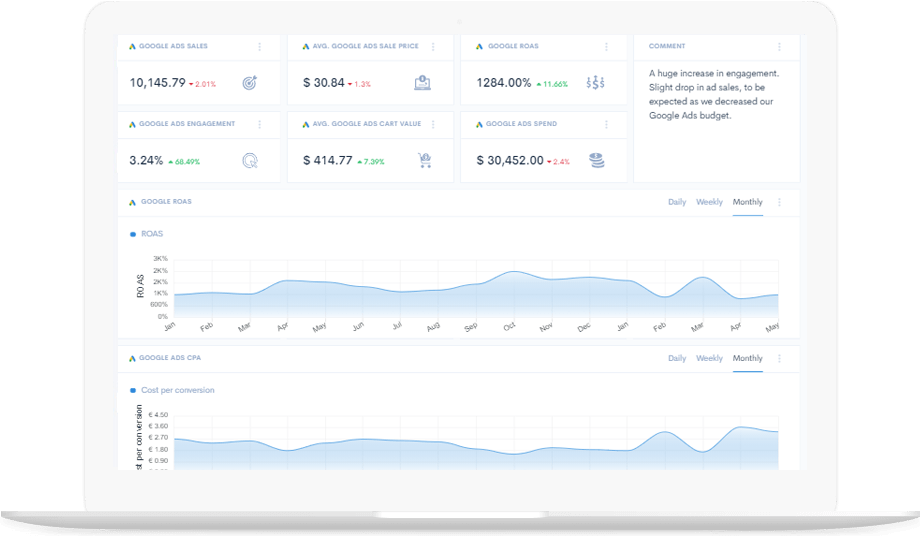
Task: Click the target icon in Google Ads Sales card
Action: pos(250,83)
